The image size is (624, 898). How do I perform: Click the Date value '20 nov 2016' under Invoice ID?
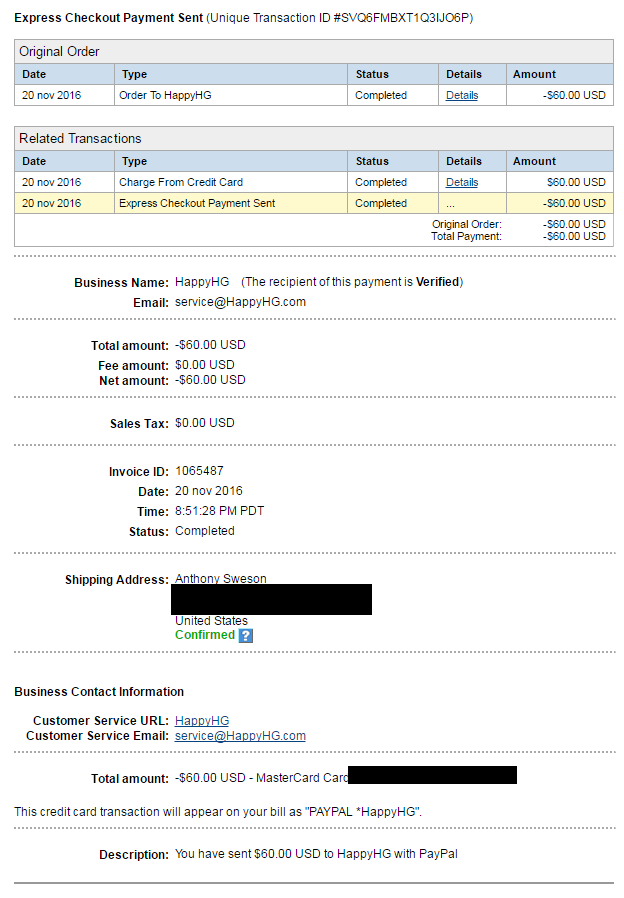click(x=209, y=491)
